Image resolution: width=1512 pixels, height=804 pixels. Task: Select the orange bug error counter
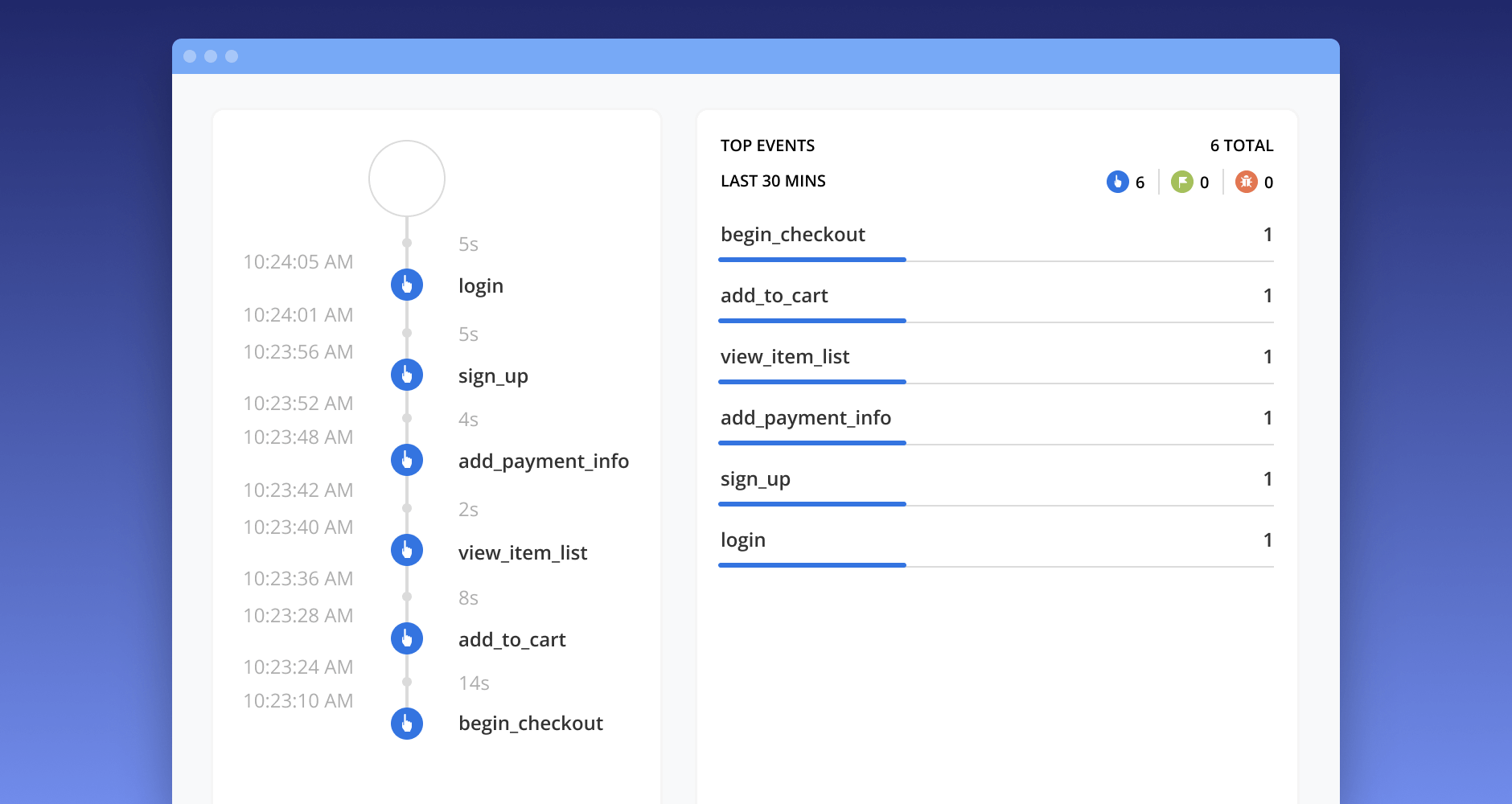coord(1246,182)
